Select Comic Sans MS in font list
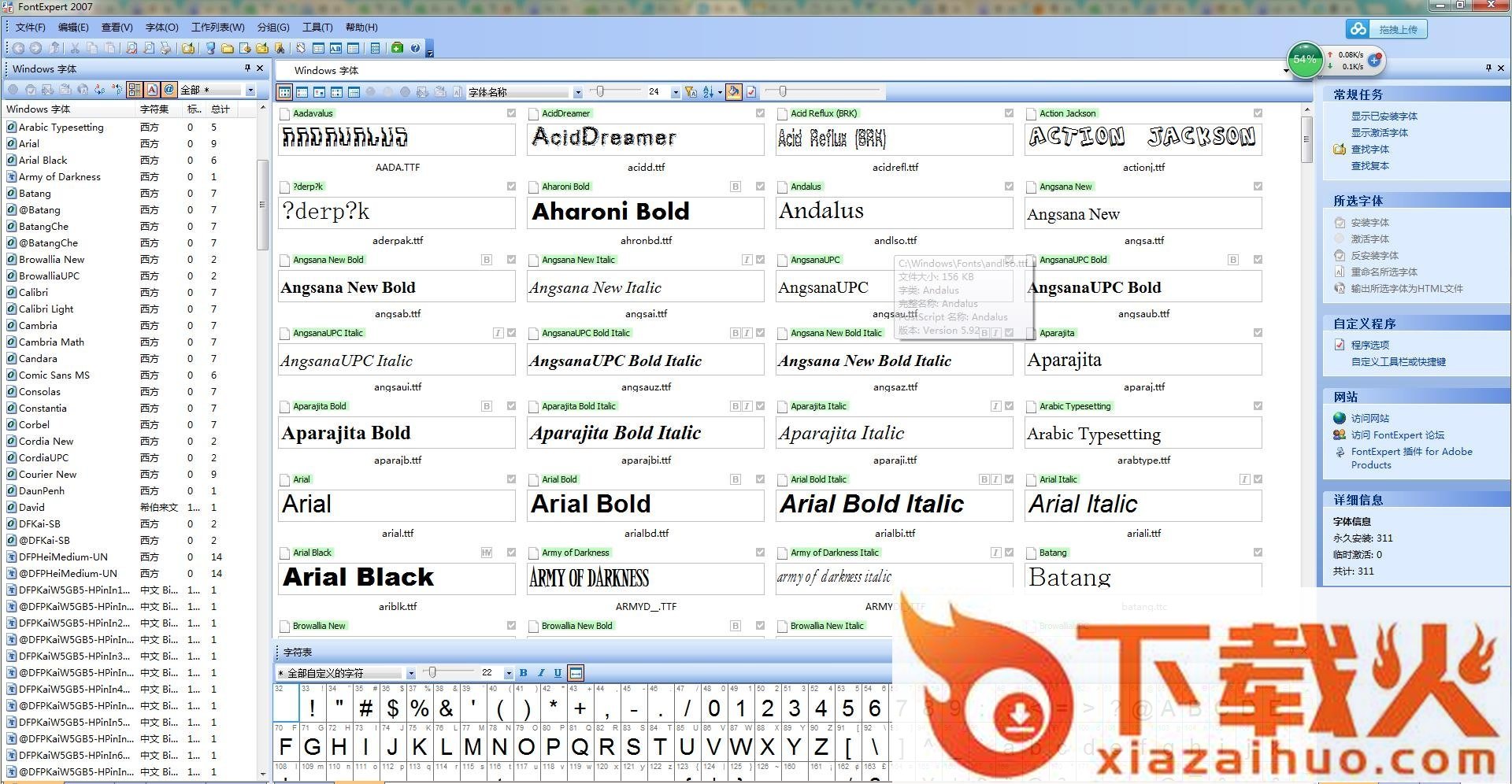This screenshot has width=1512, height=784. coord(54,375)
